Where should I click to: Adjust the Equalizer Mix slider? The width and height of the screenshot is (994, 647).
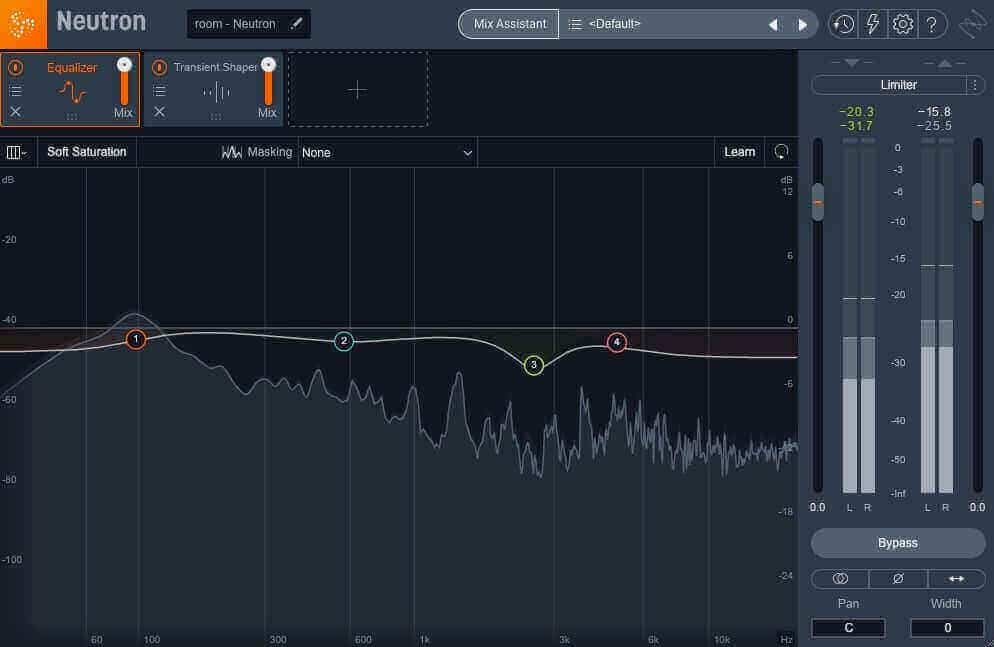click(x=124, y=80)
